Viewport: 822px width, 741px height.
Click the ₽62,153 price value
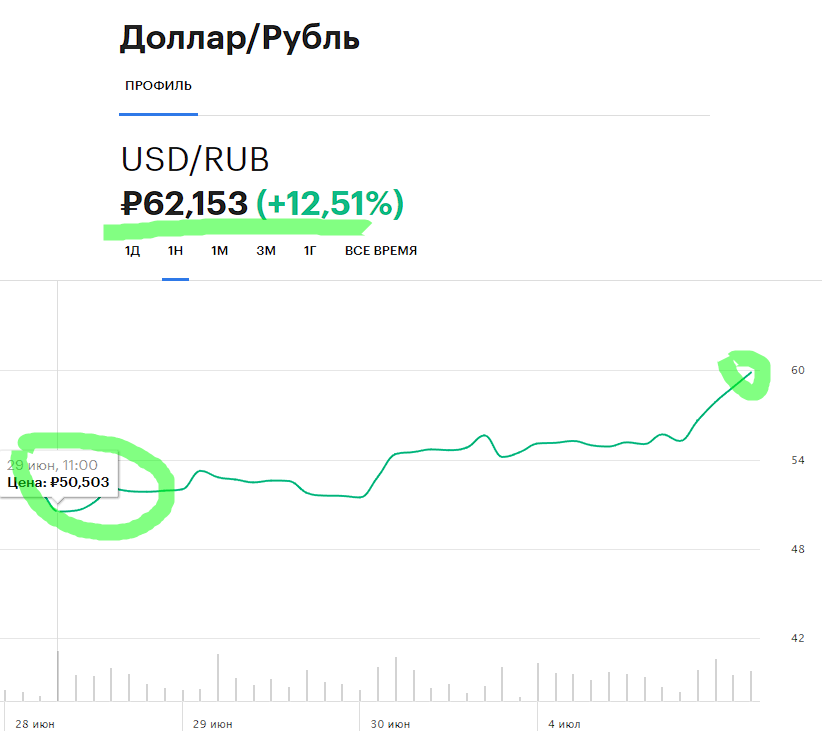[184, 204]
